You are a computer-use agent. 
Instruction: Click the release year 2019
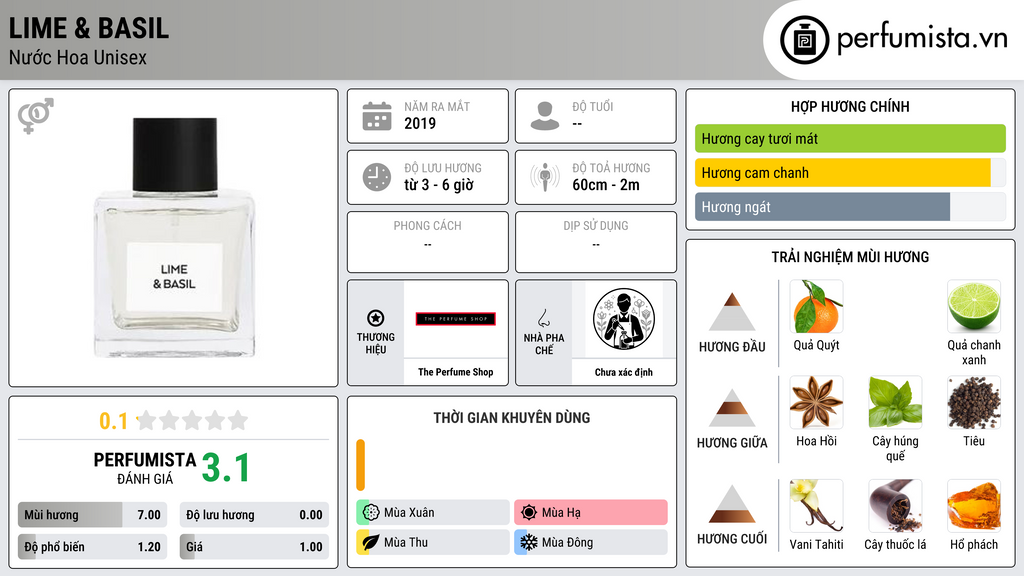[420, 123]
